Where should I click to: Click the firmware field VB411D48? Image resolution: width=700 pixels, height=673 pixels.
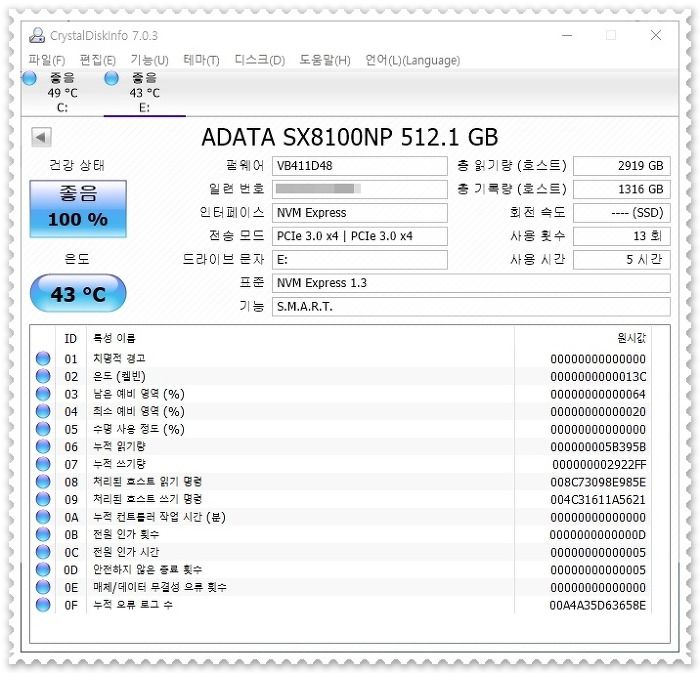pyautogui.click(x=360, y=166)
